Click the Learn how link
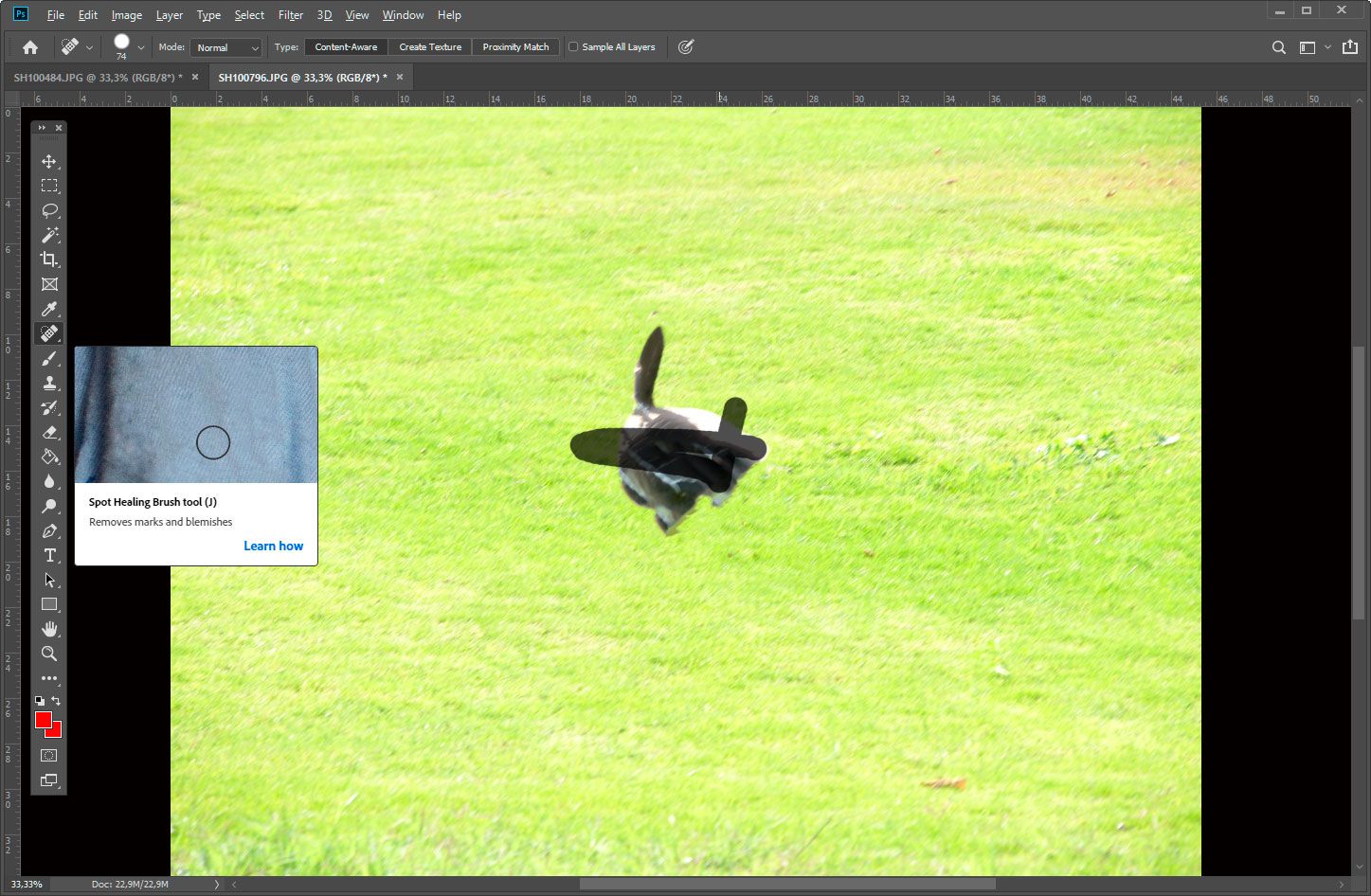The width and height of the screenshot is (1371, 896). coord(273,546)
